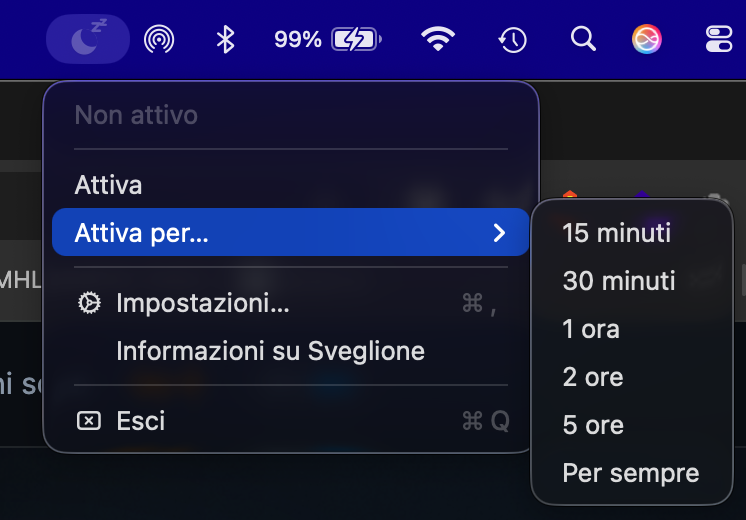Open the Bluetooth menu bar icon
This screenshot has height=520, width=746.
pyautogui.click(x=226, y=39)
